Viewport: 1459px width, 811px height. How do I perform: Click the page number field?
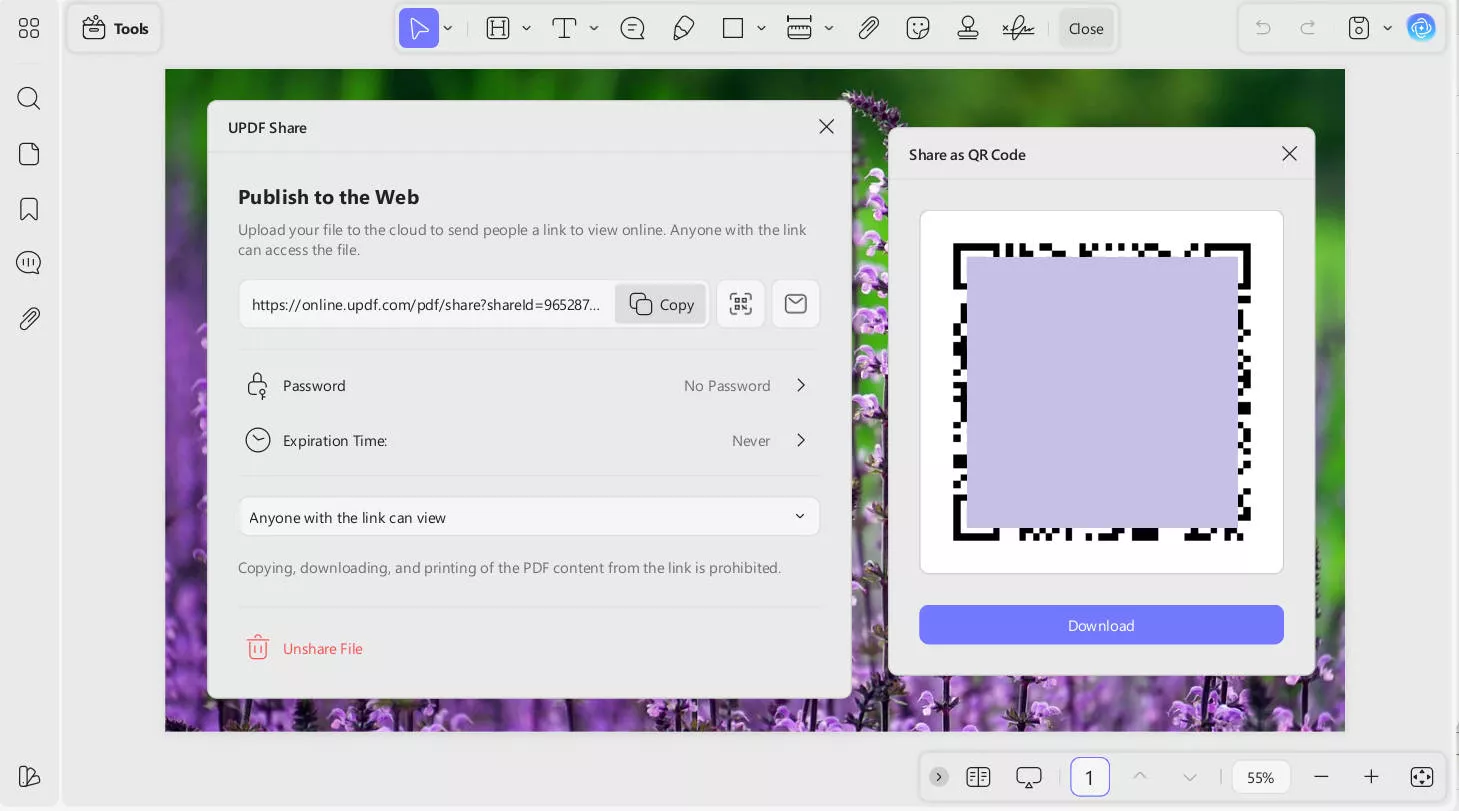click(x=1089, y=777)
